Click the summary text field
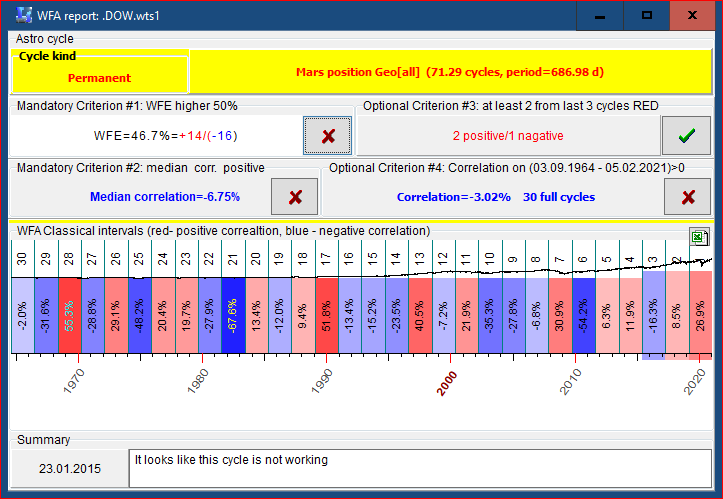Image resolution: width=723 pixels, height=499 pixels. point(420,468)
